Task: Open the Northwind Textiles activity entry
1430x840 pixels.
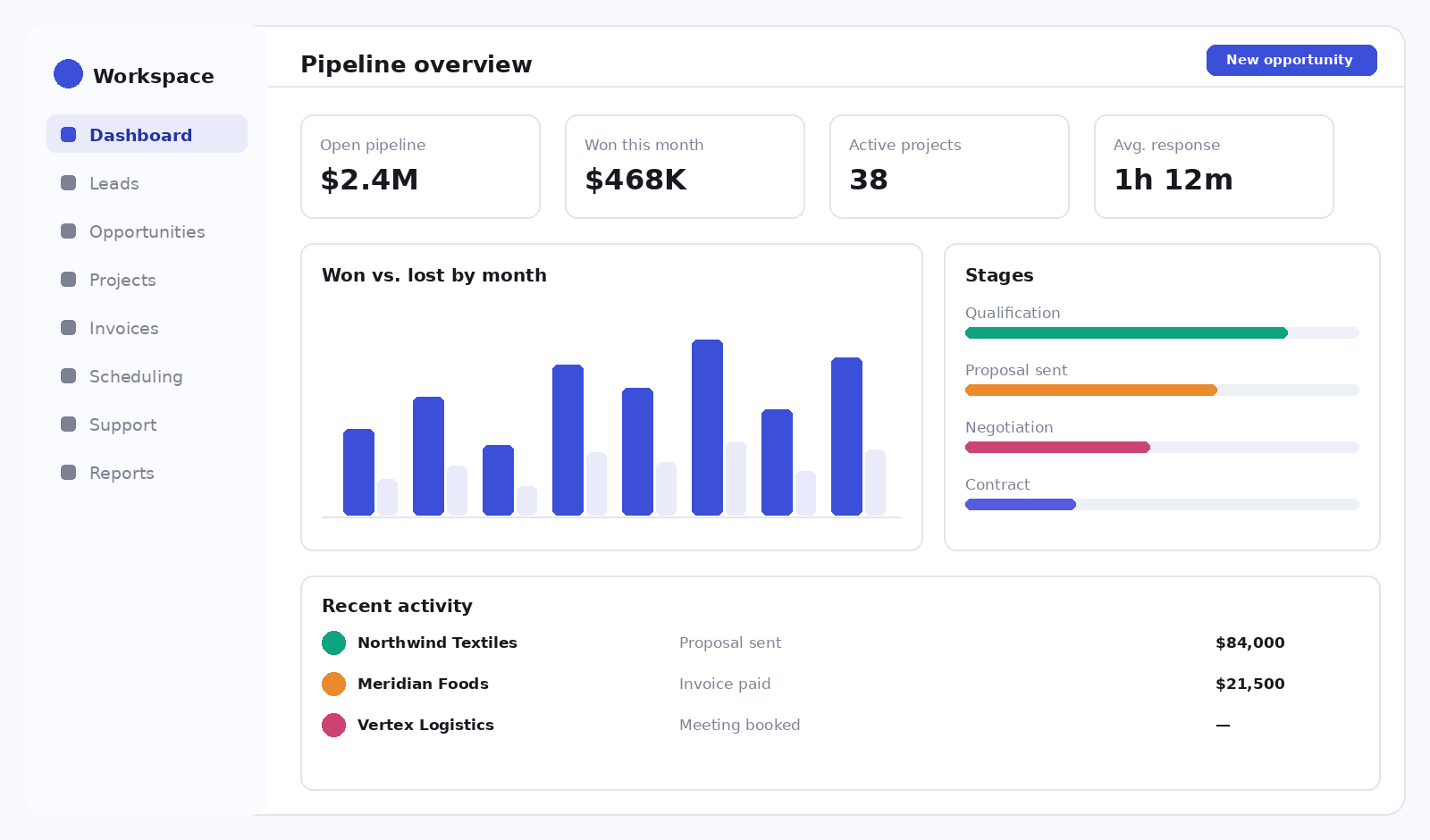Action: pos(840,643)
